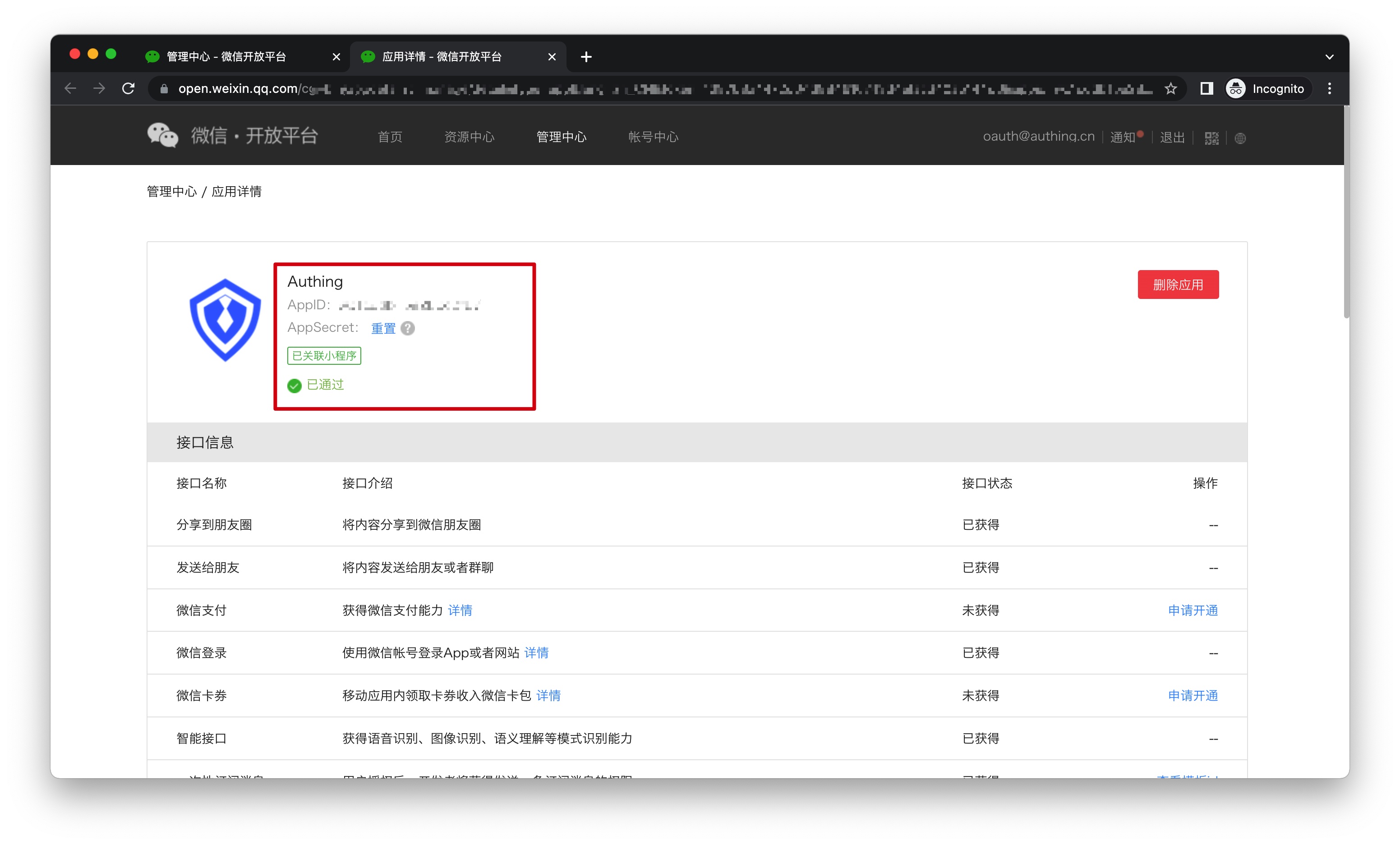Click the QR code icon in header

[1211, 138]
